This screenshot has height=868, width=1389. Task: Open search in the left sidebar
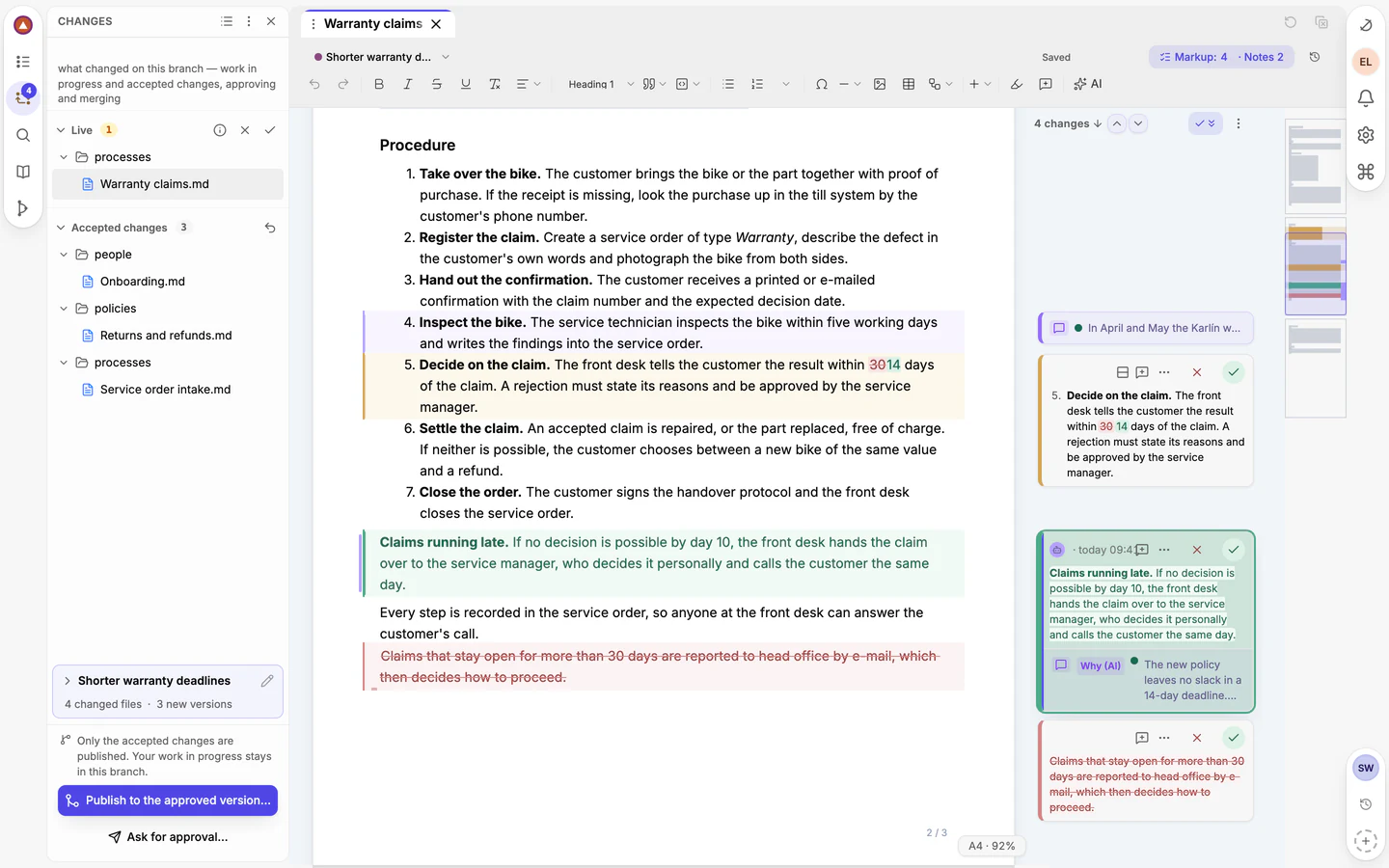pos(23,135)
